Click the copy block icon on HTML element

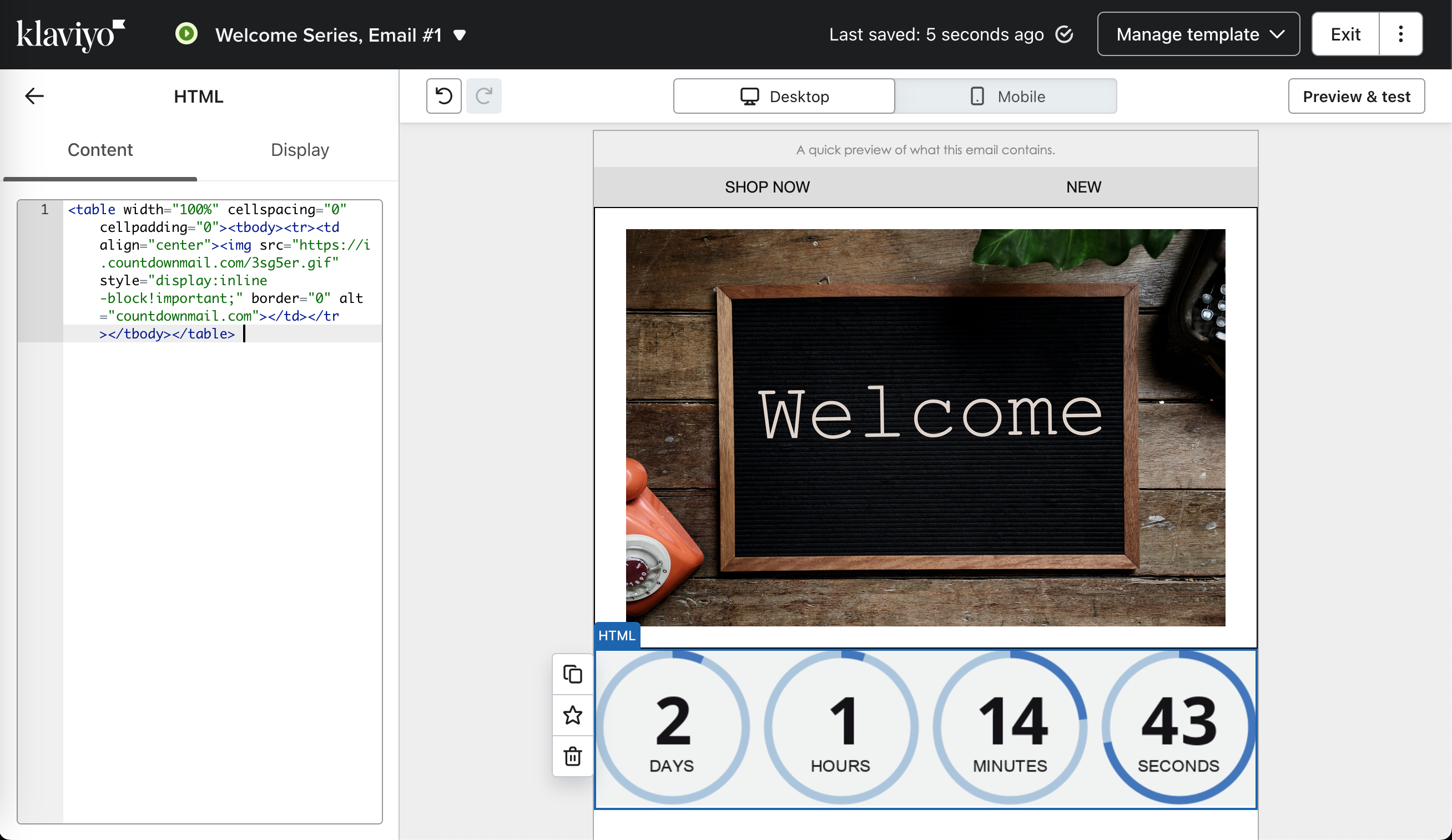tap(573, 674)
